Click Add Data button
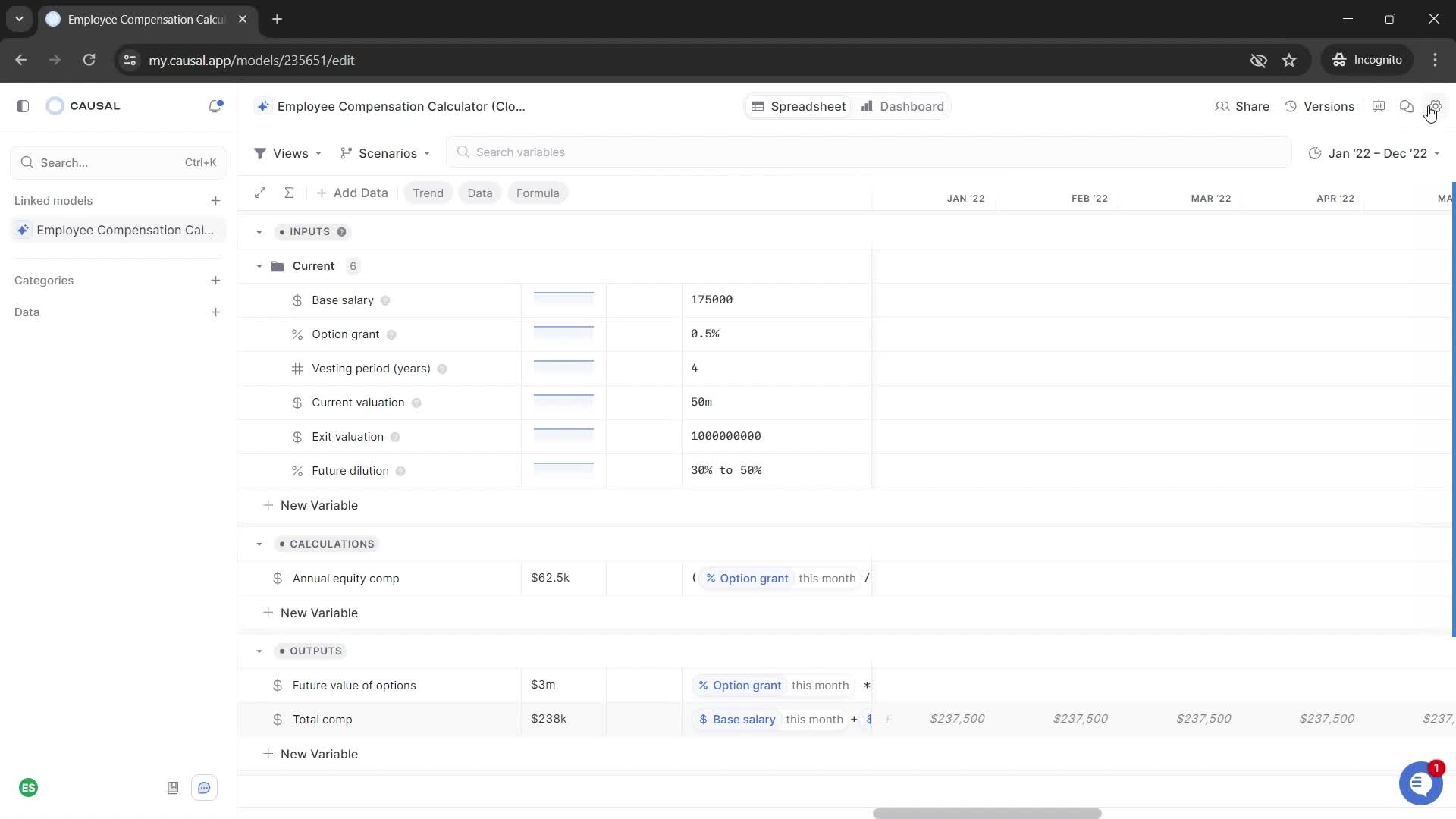1456x819 pixels. click(352, 193)
